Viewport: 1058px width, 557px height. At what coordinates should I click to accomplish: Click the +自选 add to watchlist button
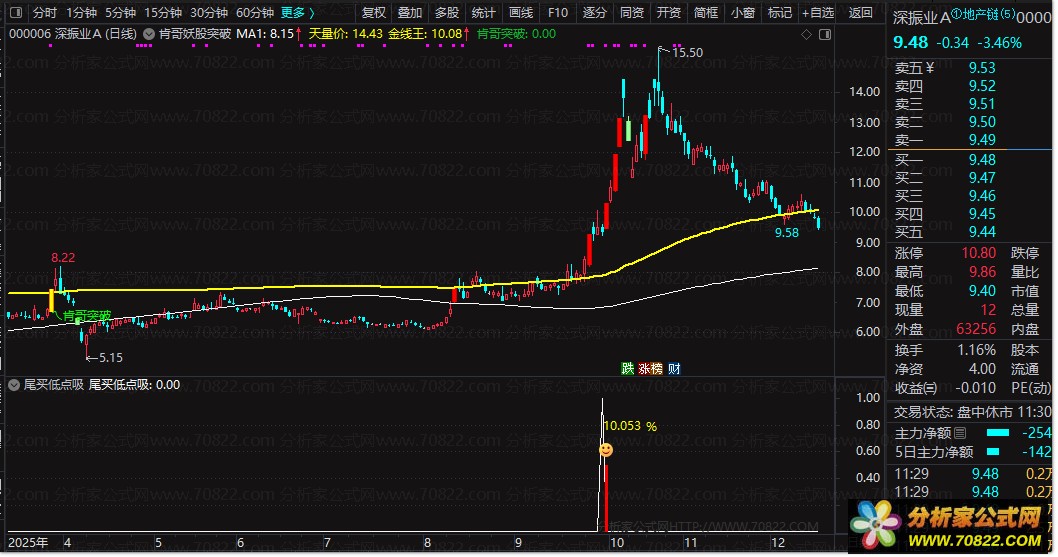click(x=817, y=13)
